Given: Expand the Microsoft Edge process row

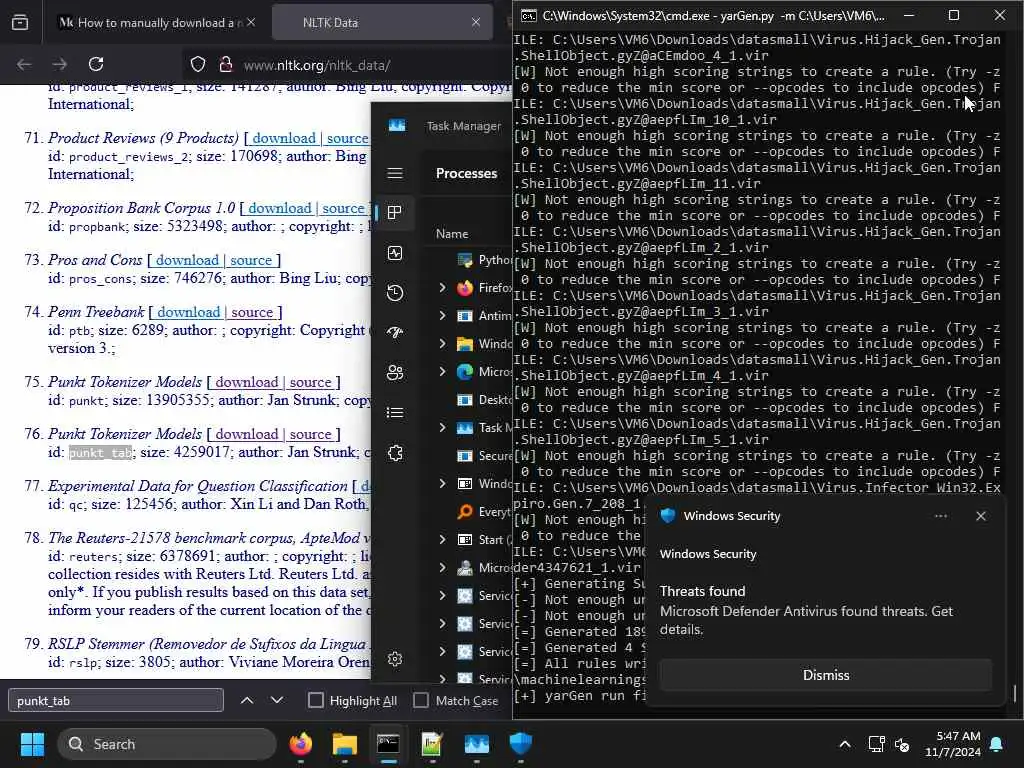Looking at the screenshot, I should click(443, 372).
